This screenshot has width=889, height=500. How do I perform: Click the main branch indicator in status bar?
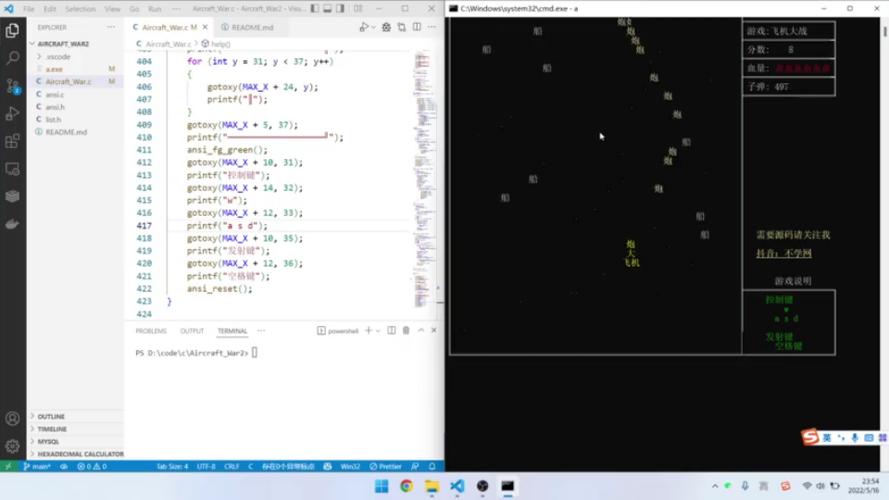pos(37,467)
